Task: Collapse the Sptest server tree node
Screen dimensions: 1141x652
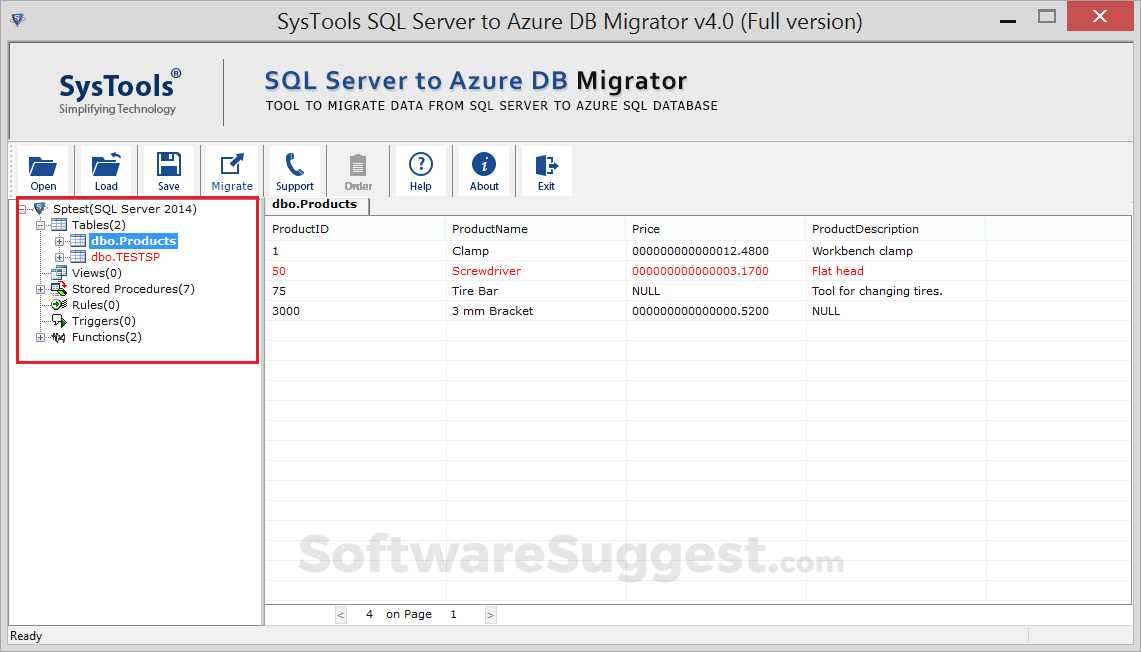Action: click(x=23, y=209)
